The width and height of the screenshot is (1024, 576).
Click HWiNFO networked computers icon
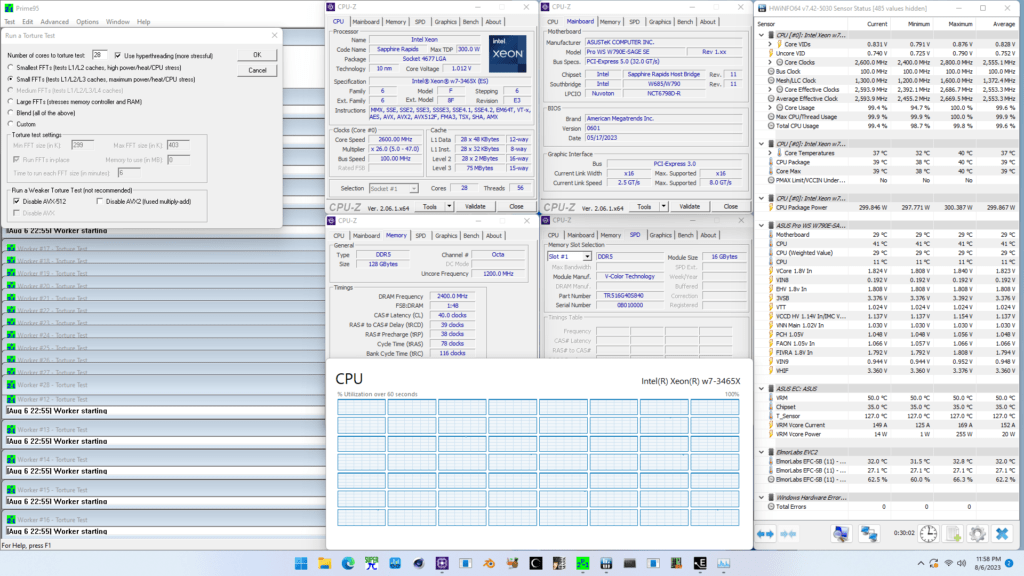pos(869,534)
